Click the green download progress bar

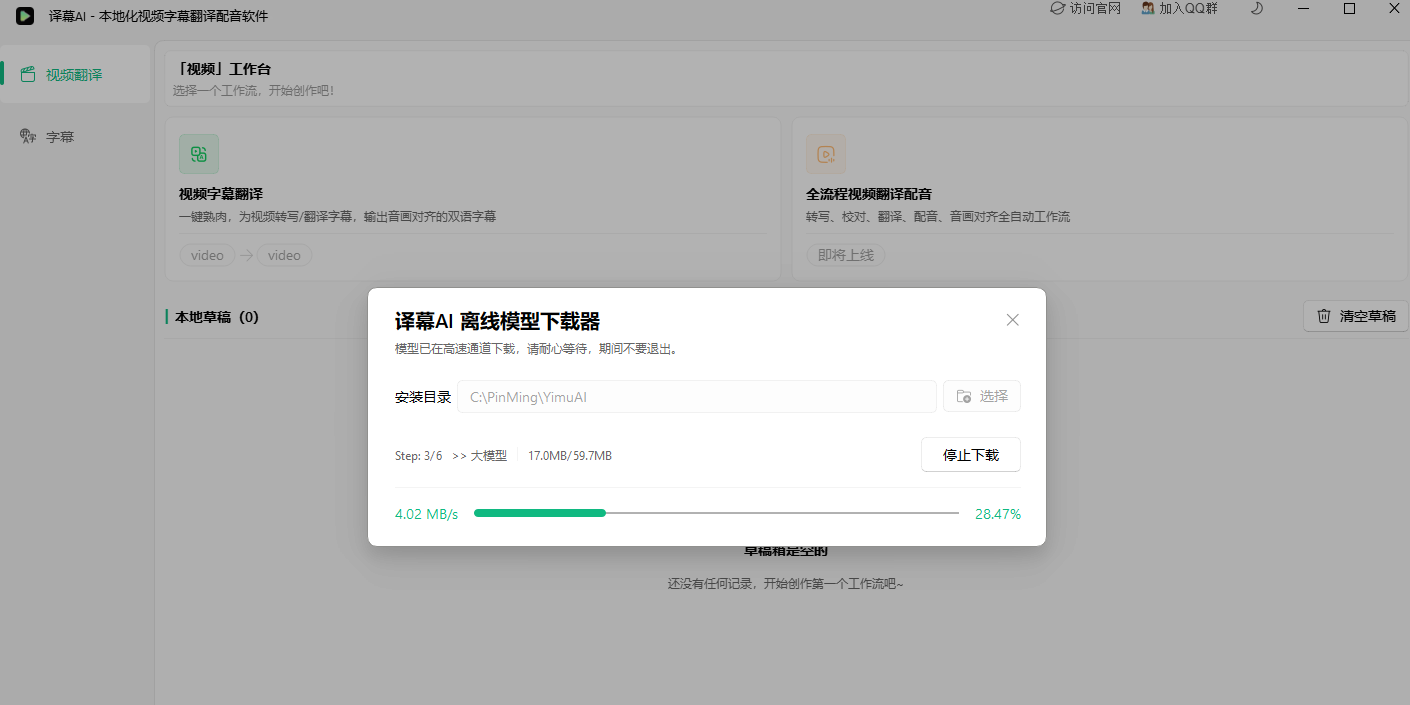coord(716,513)
